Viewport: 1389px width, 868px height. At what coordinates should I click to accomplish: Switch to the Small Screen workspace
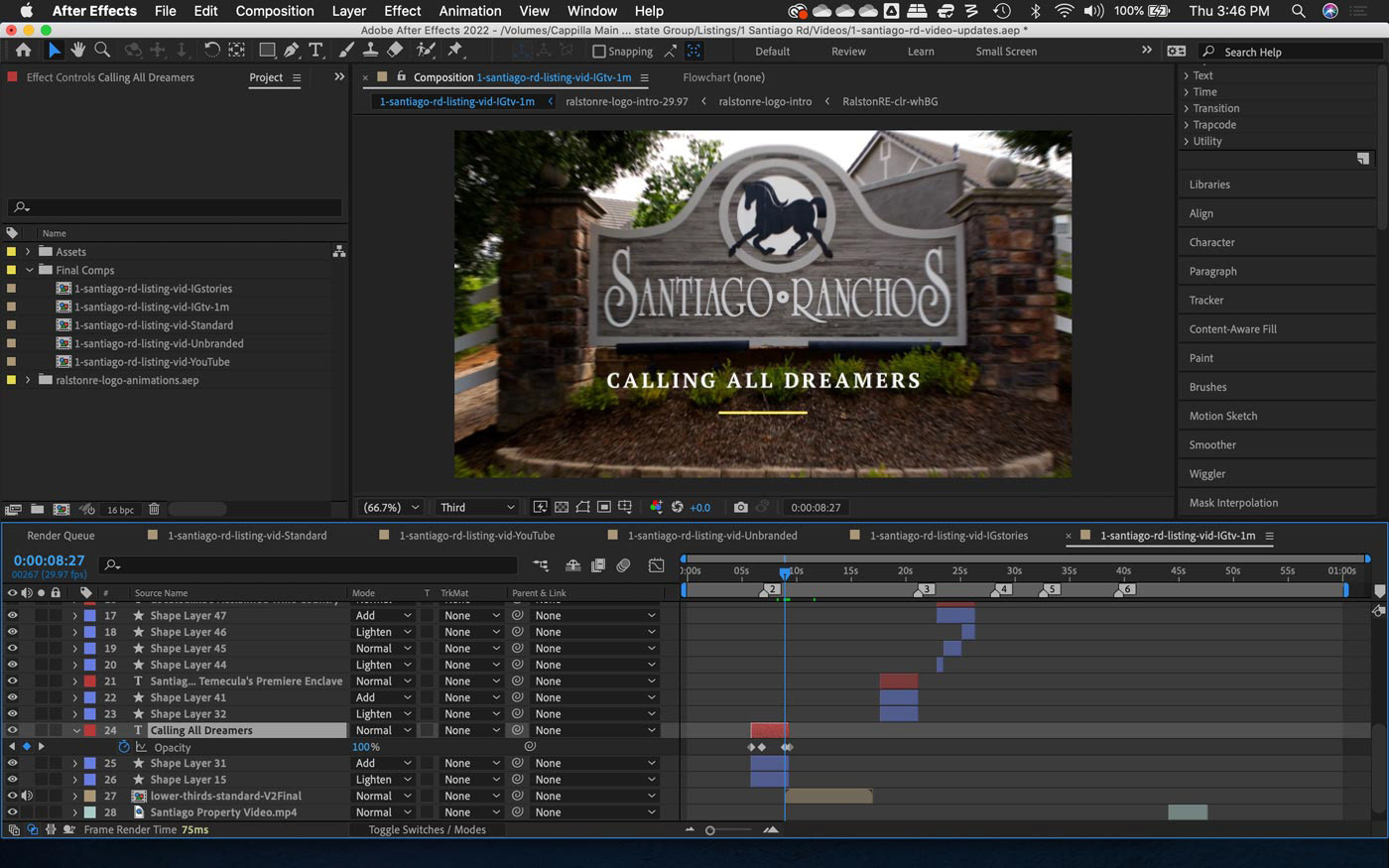click(x=1006, y=52)
